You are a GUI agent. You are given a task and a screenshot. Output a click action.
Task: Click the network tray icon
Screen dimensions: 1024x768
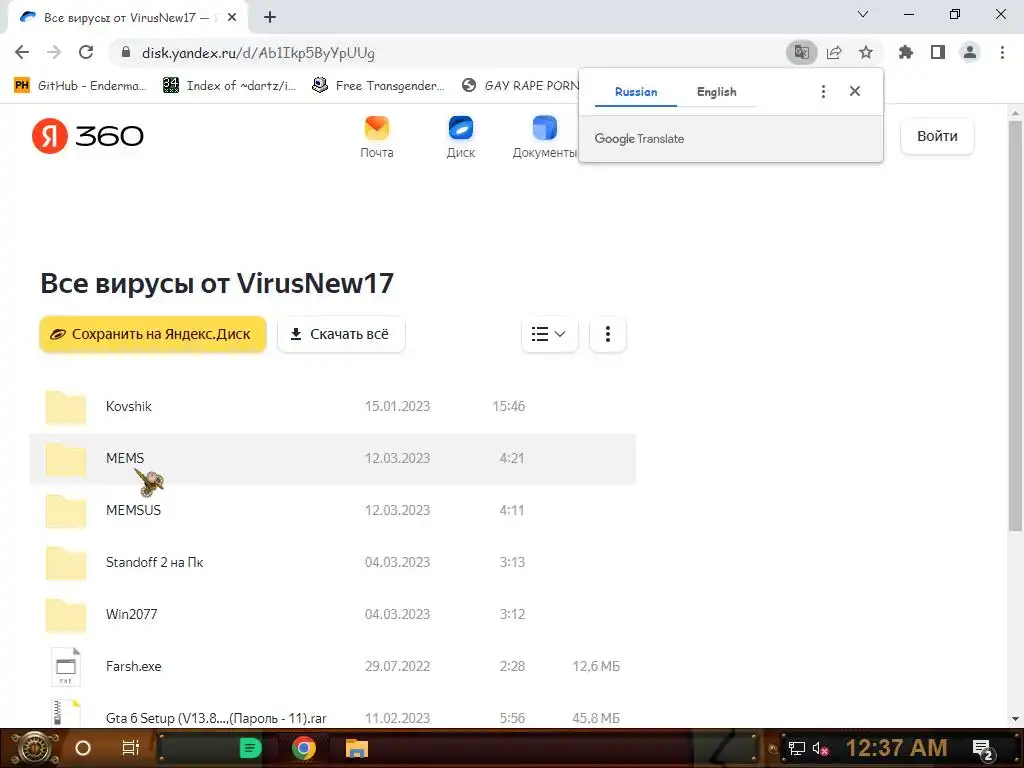tap(797, 748)
